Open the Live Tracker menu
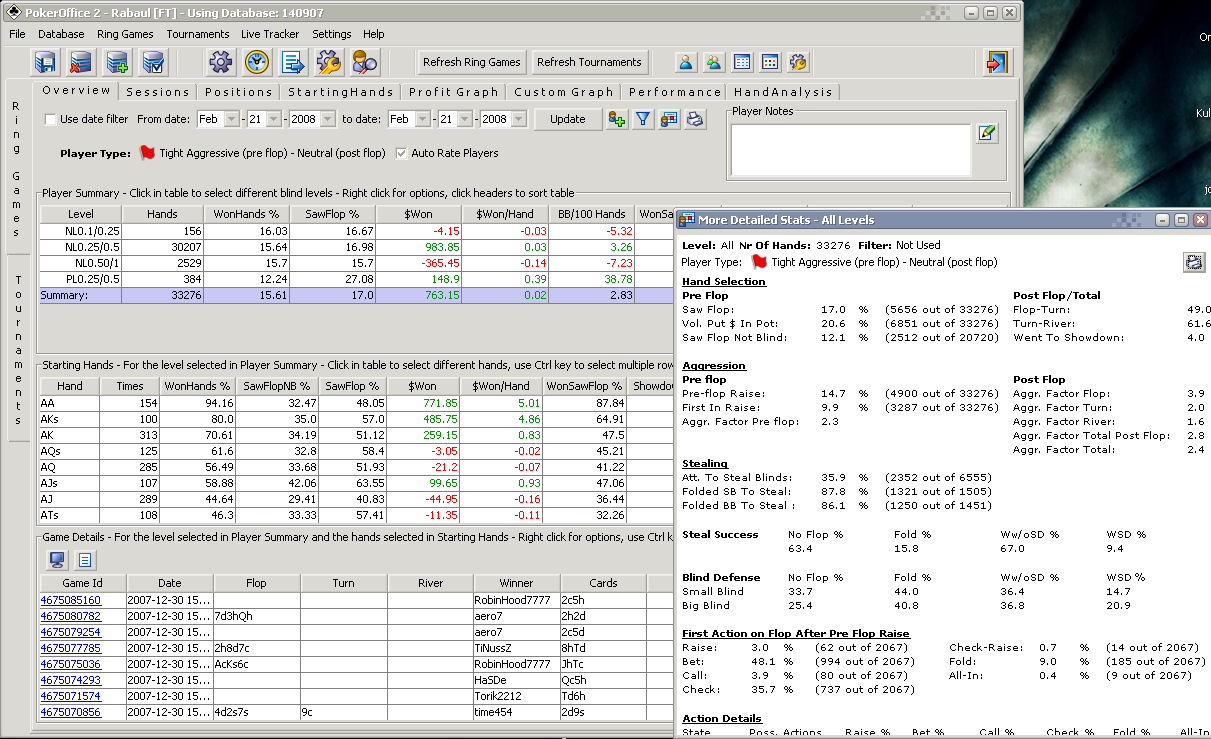 (270, 34)
